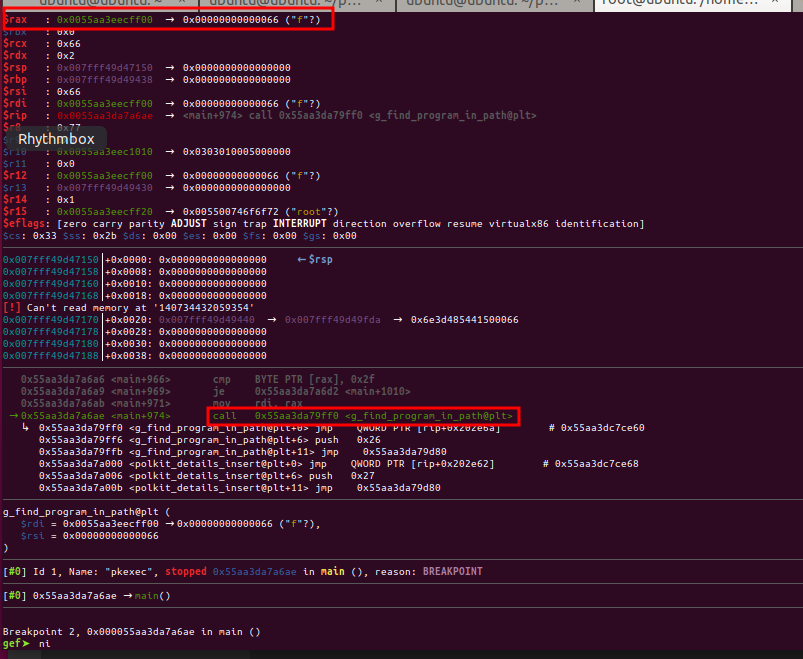The width and height of the screenshot is (803, 659).
Task: Click the [!] memory read warning marker
Action: coord(10,308)
